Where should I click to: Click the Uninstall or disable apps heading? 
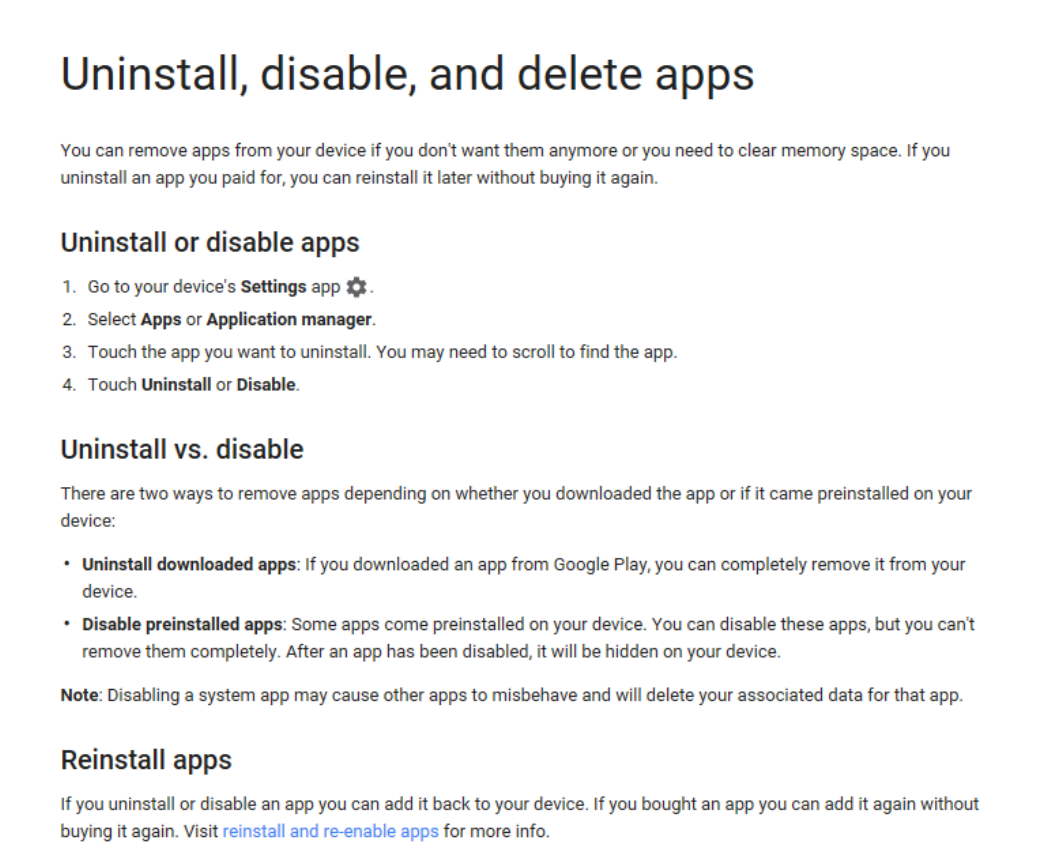click(x=210, y=243)
